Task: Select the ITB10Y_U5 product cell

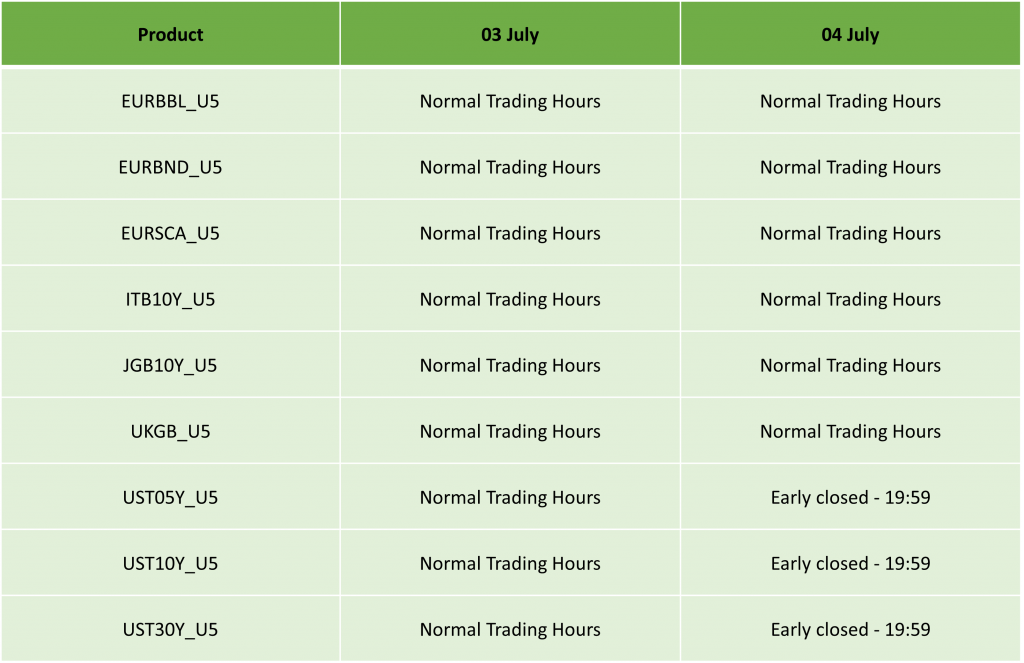Action: pyautogui.click(x=170, y=299)
